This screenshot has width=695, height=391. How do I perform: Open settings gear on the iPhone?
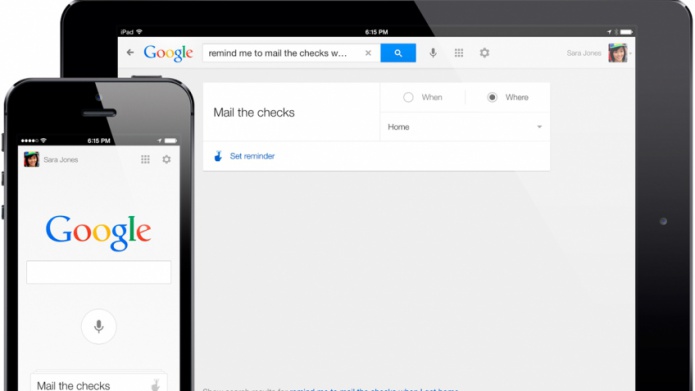pyautogui.click(x=167, y=159)
